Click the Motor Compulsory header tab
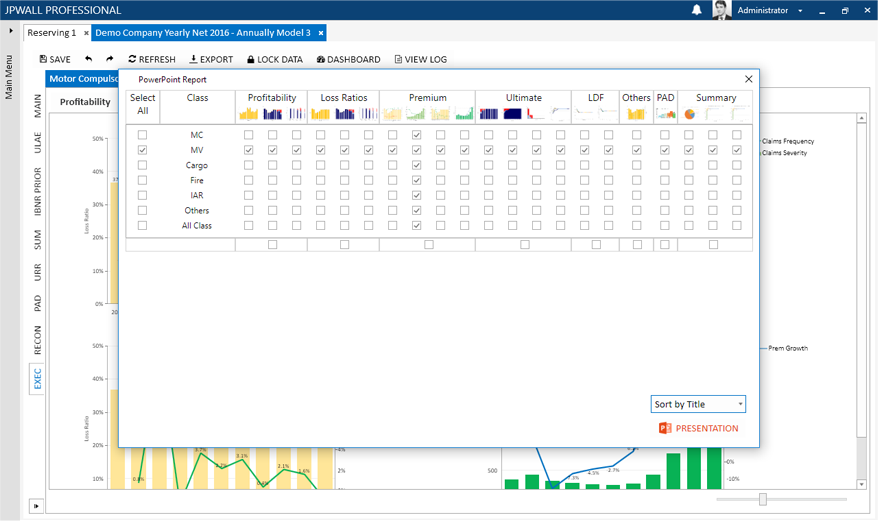The width and height of the screenshot is (878, 521). 82,79
